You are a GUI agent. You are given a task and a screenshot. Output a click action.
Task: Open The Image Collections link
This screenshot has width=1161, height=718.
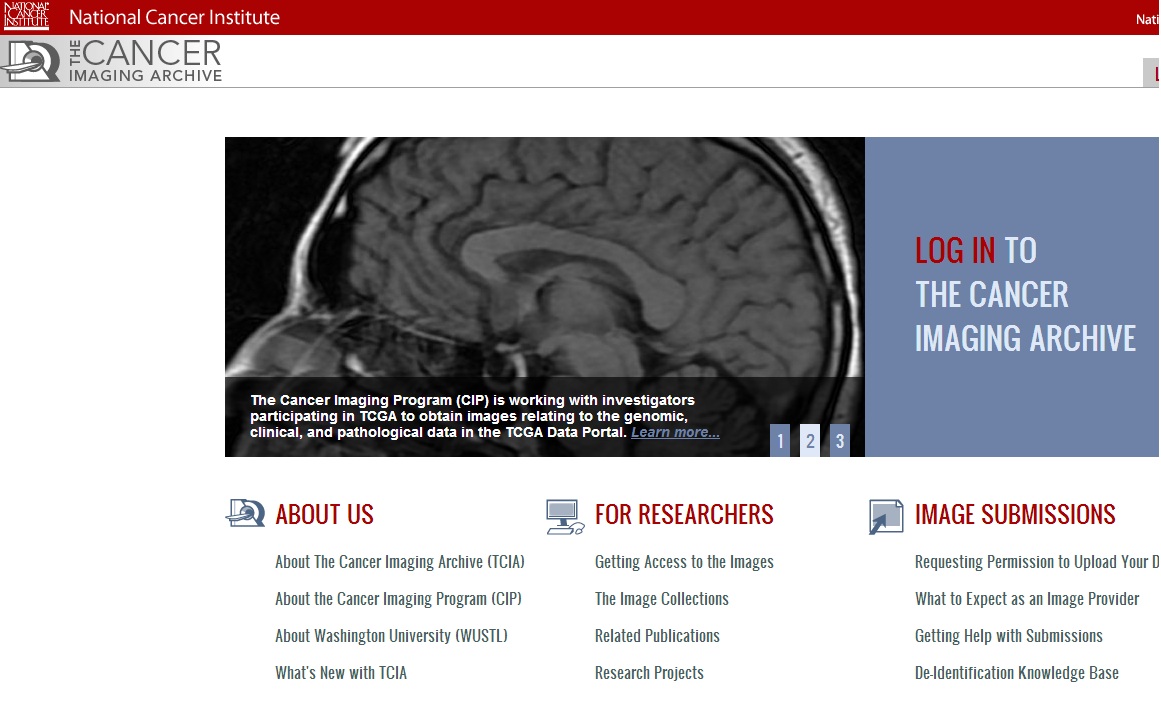[662, 599]
